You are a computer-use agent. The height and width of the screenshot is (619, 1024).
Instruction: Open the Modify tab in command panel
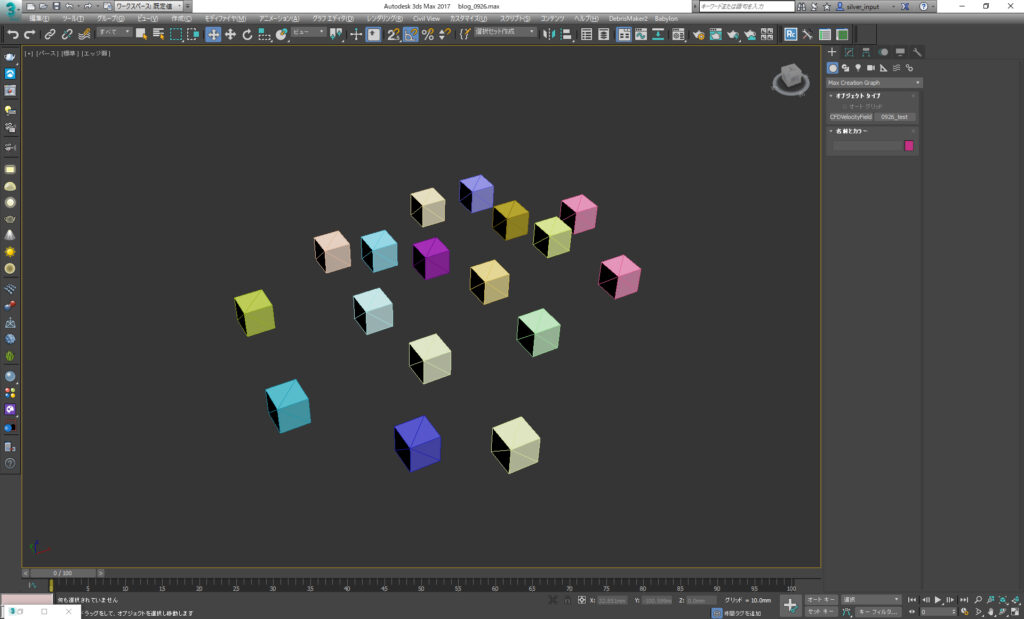tap(848, 52)
